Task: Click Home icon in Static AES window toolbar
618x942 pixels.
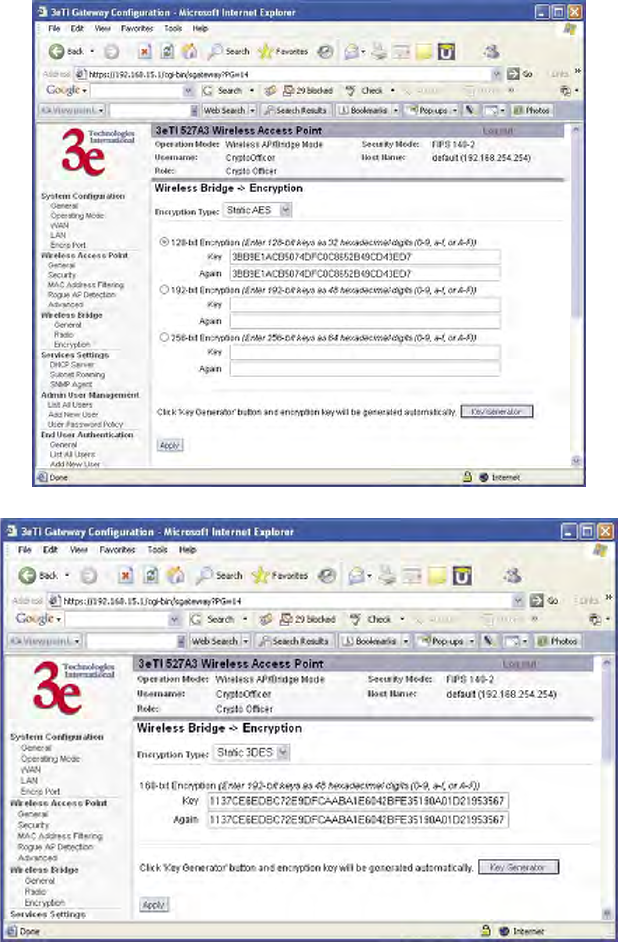Action: point(190,52)
